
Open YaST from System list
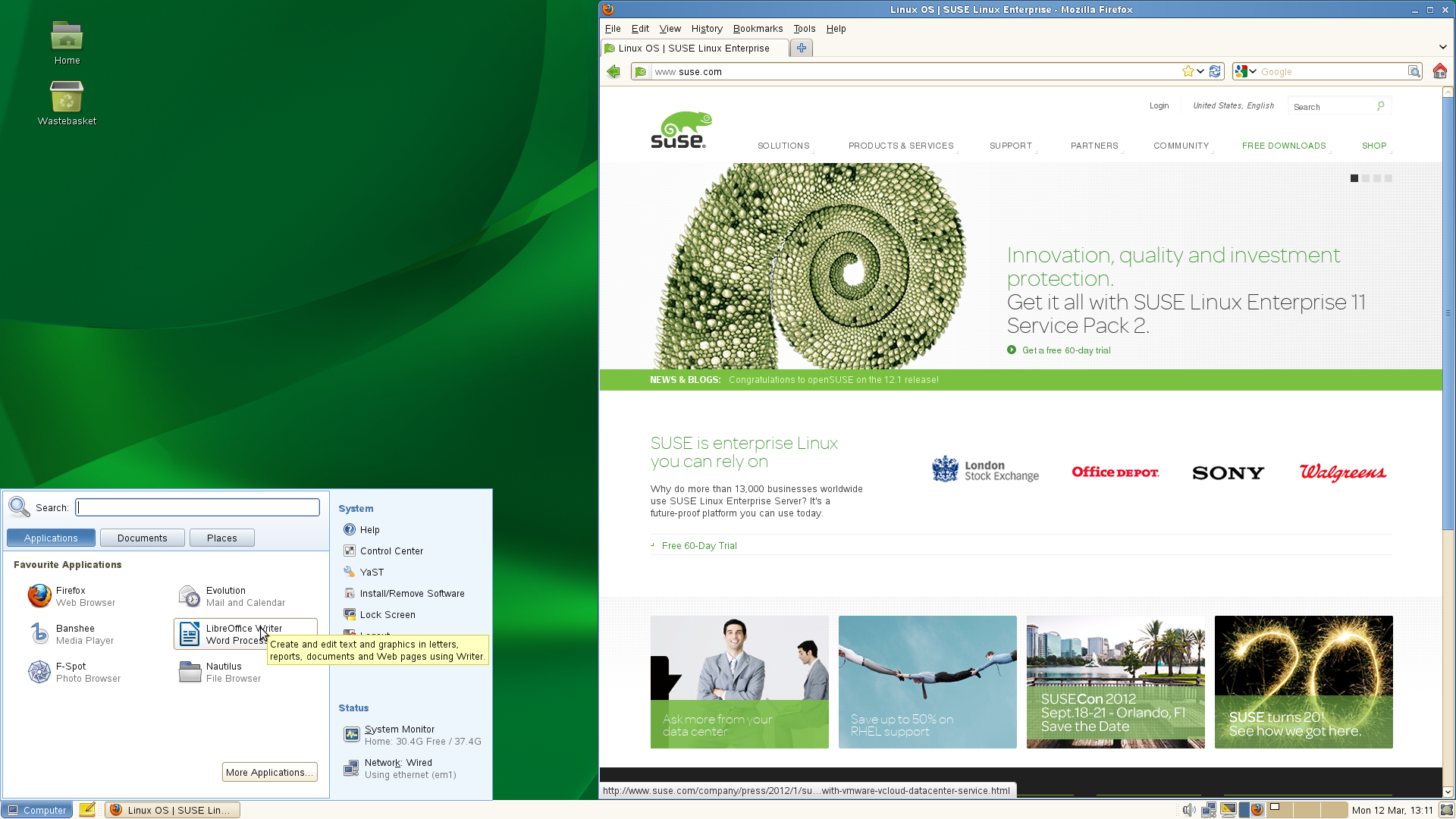tap(372, 573)
